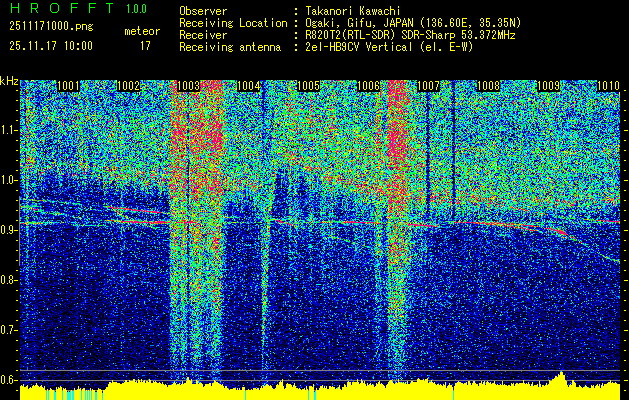The height and width of the screenshot is (400, 629).
Task: Click the meteor label
Action: (142, 31)
